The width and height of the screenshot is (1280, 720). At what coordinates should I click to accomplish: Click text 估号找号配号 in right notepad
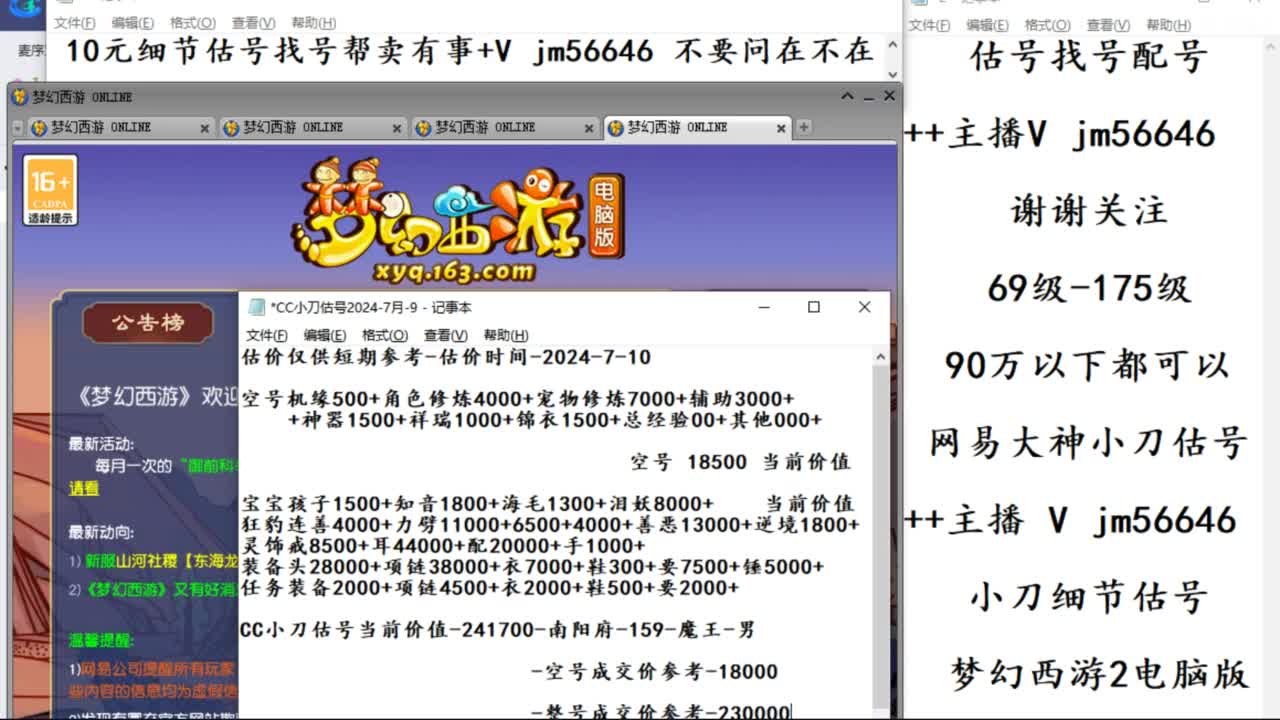pos(1089,57)
